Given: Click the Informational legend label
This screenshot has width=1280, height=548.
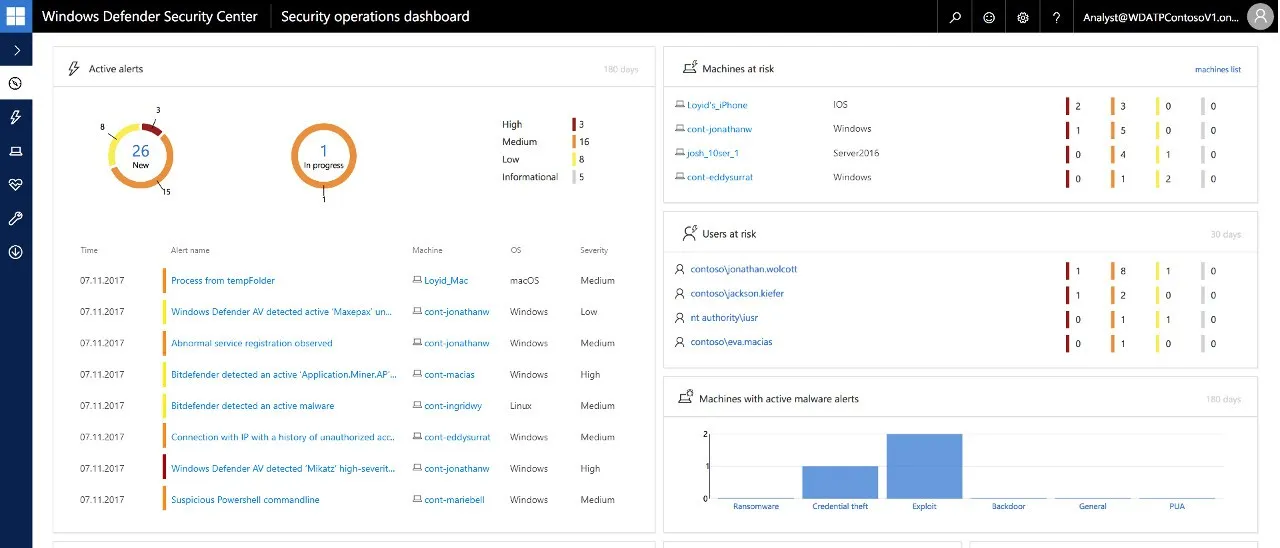Looking at the screenshot, I should coord(530,177).
